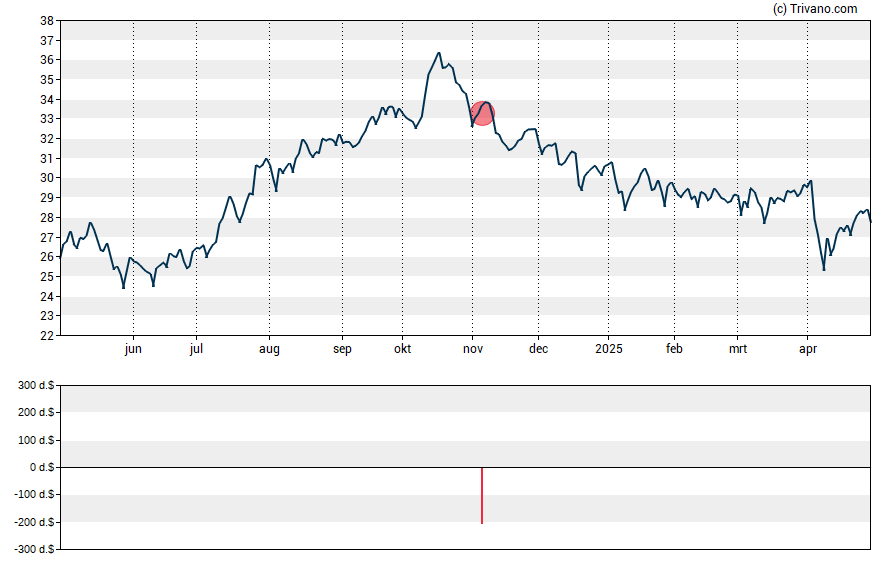This screenshot has width=888, height=565.
Task: Click the red circle marker on price line
Action: coord(483,113)
